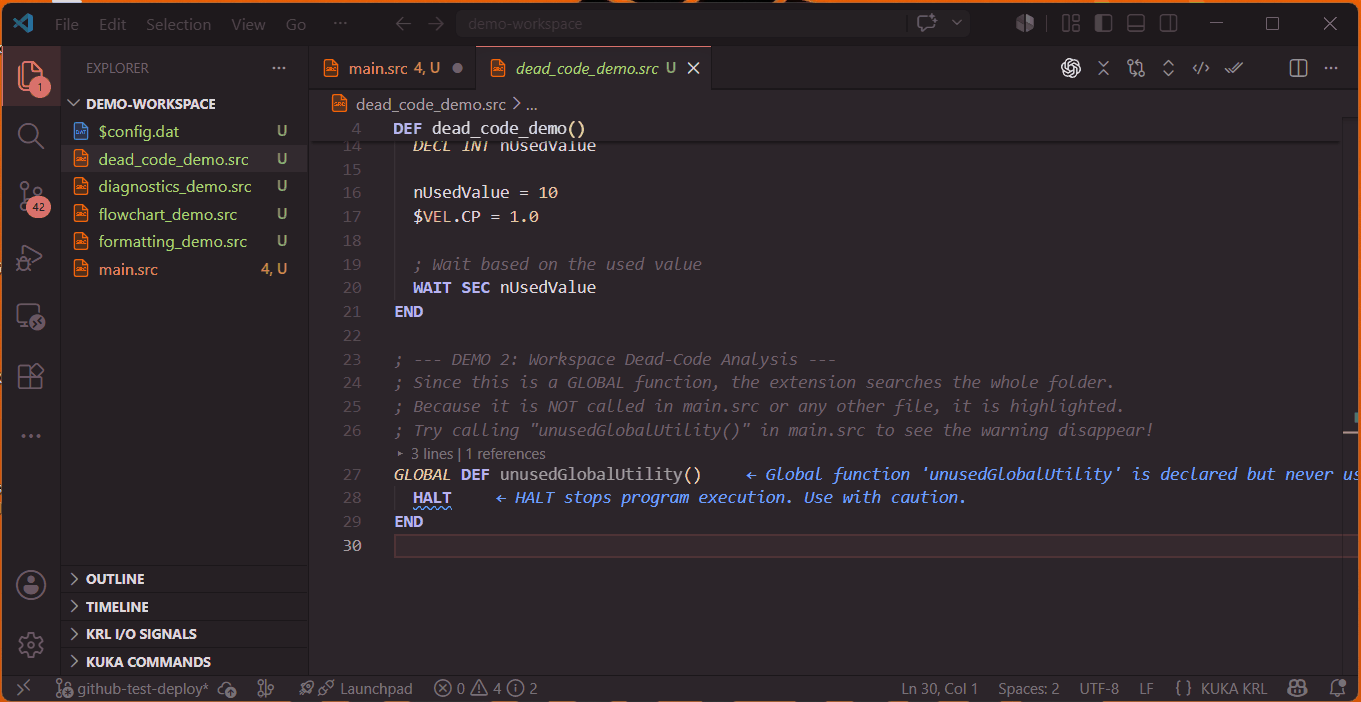
Task: Open the Chat icon in title bar
Action: coord(927,23)
